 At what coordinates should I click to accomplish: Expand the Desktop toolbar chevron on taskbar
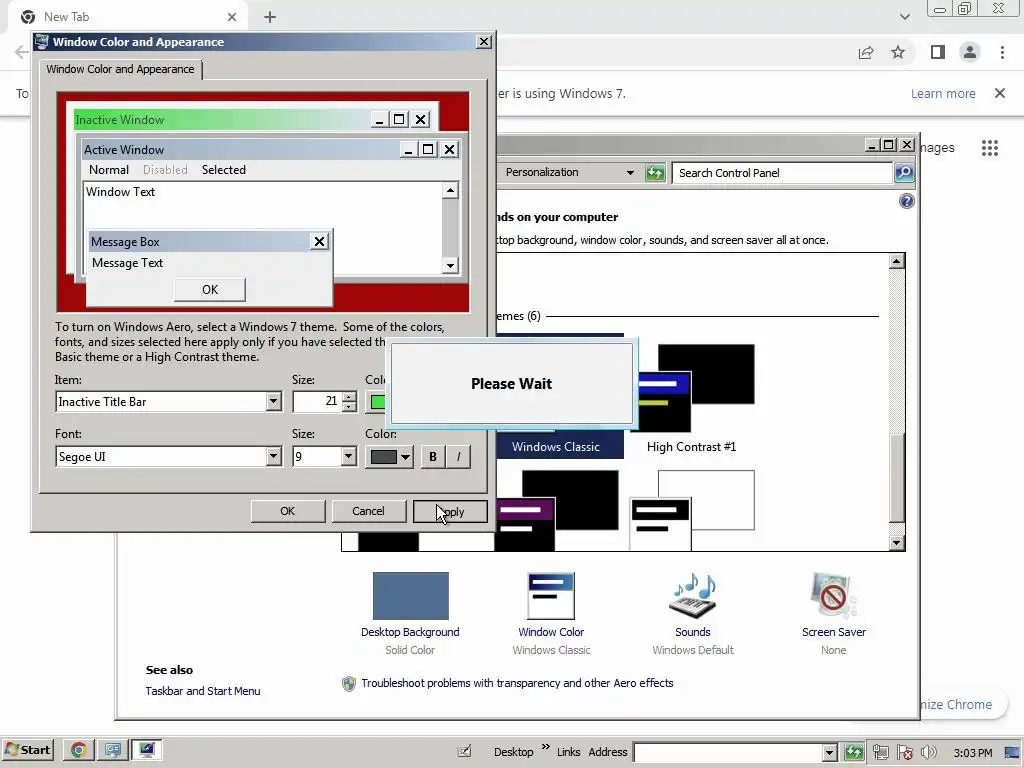(545, 746)
